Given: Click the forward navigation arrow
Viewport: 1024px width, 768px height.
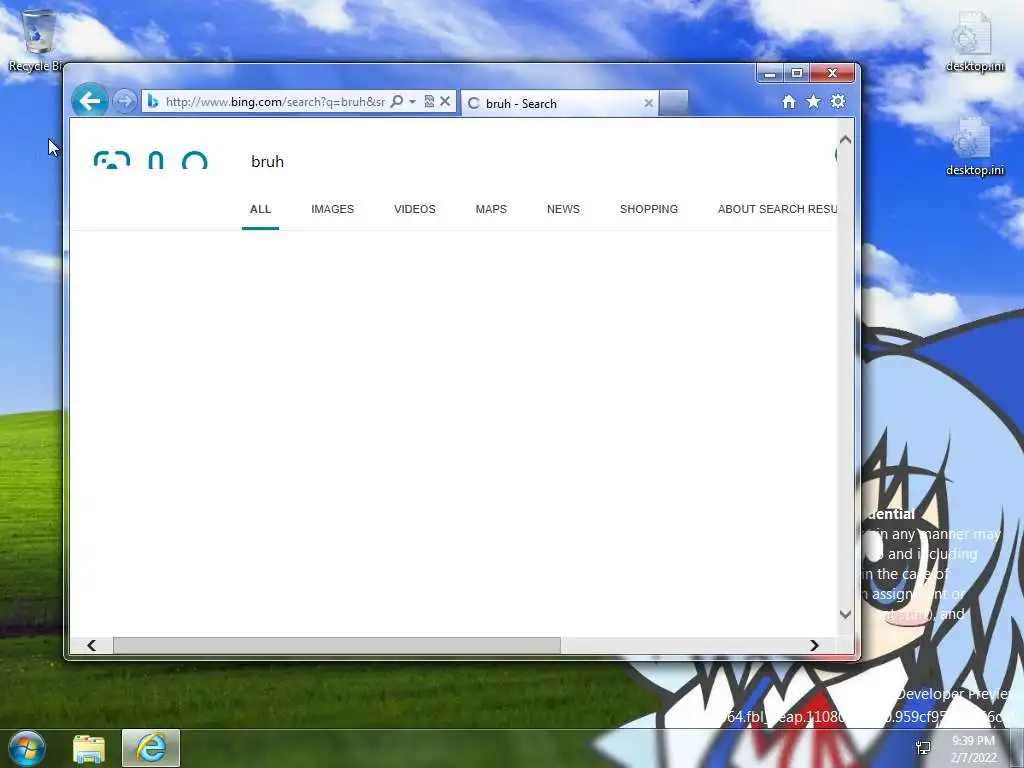Looking at the screenshot, I should click(124, 101).
